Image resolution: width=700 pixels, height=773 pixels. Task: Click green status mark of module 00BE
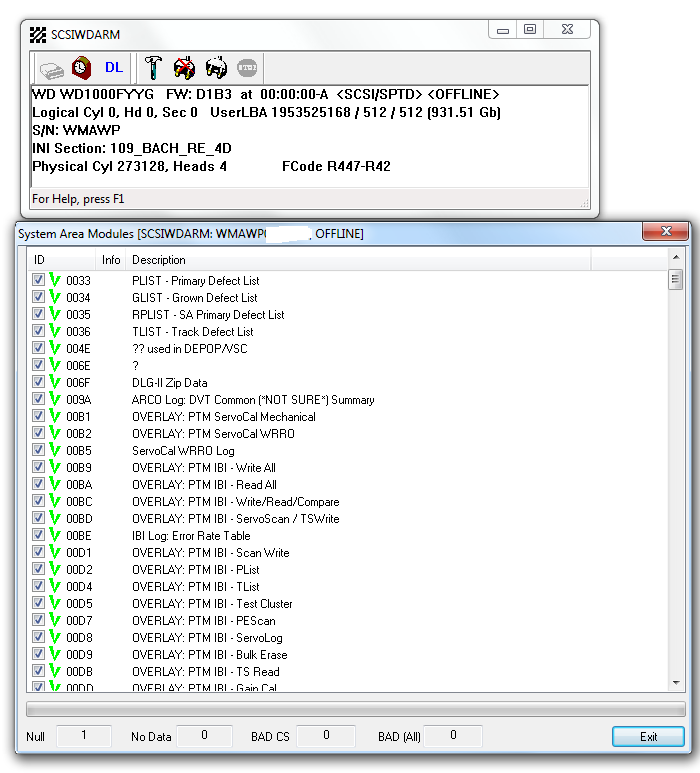point(55,535)
